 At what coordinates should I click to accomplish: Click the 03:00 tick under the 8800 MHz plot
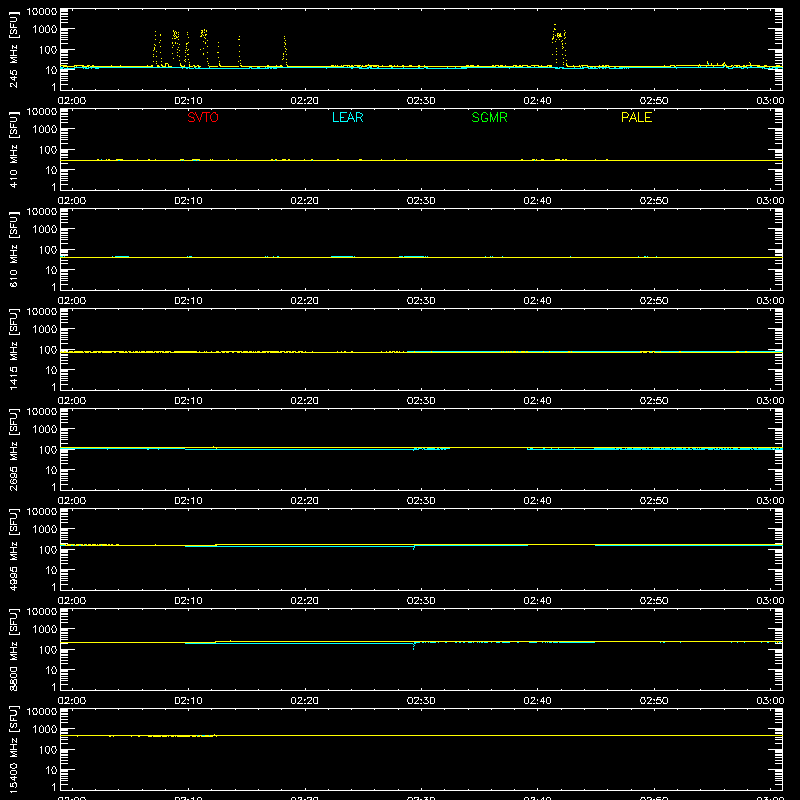(770, 701)
